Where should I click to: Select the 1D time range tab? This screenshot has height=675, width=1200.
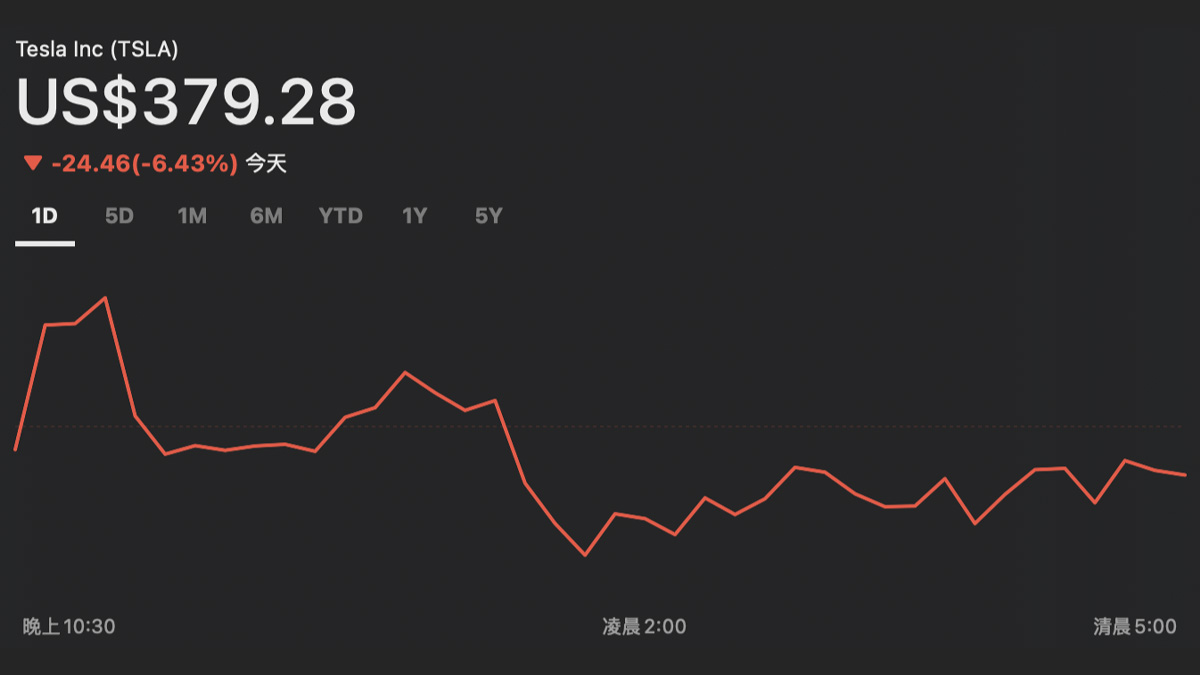(x=44, y=216)
